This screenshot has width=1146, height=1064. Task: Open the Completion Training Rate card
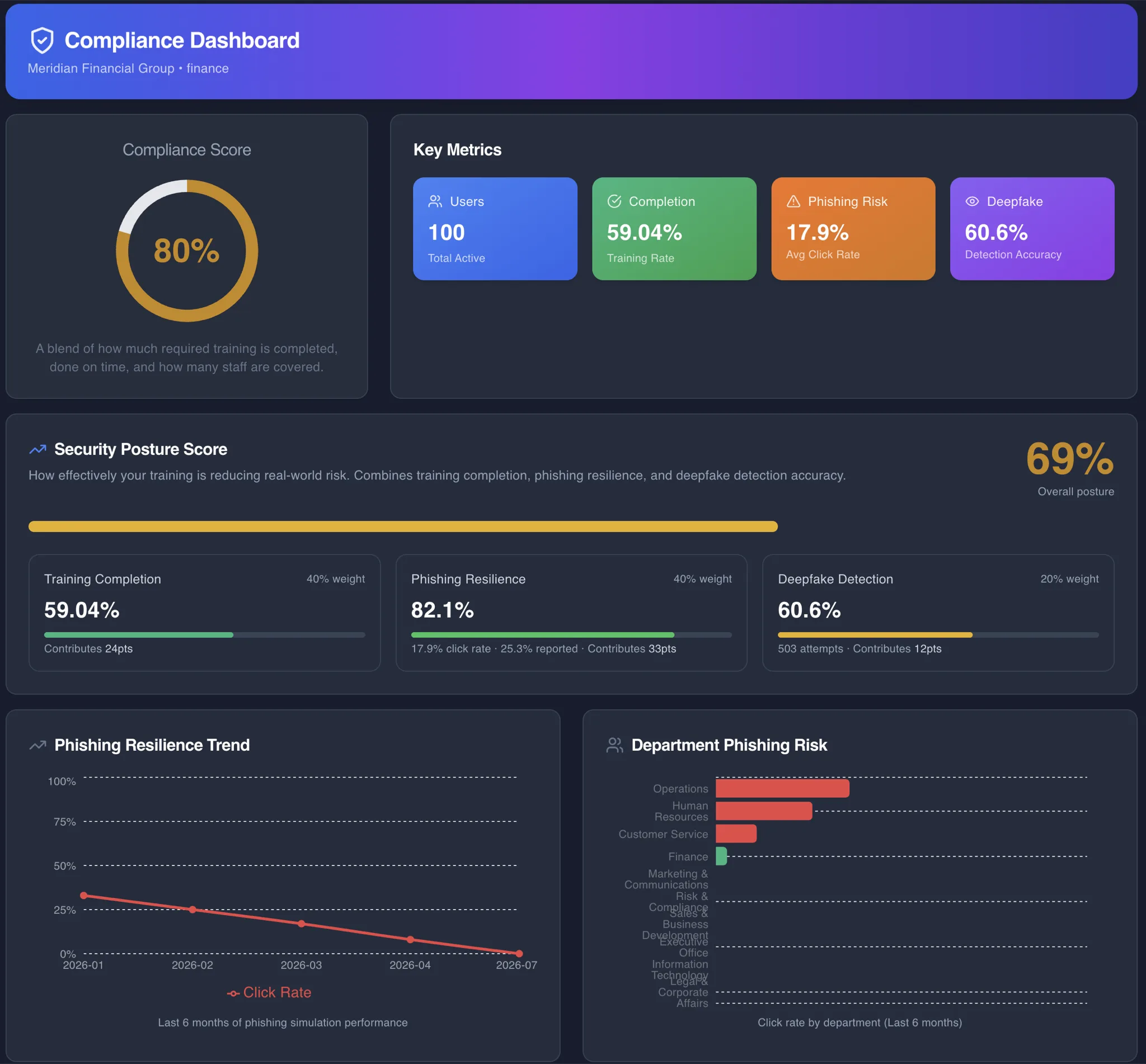(x=674, y=229)
